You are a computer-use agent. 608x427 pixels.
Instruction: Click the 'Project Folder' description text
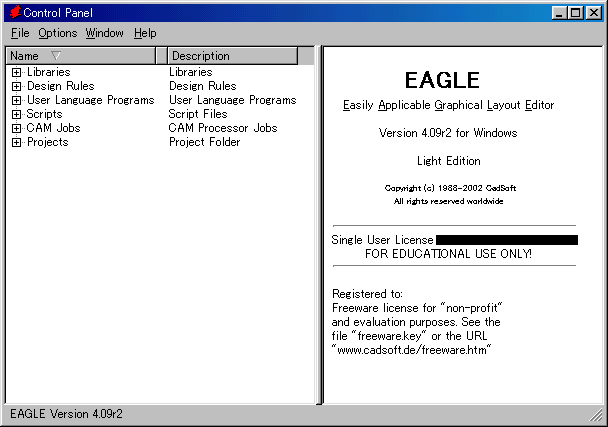click(x=204, y=142)
